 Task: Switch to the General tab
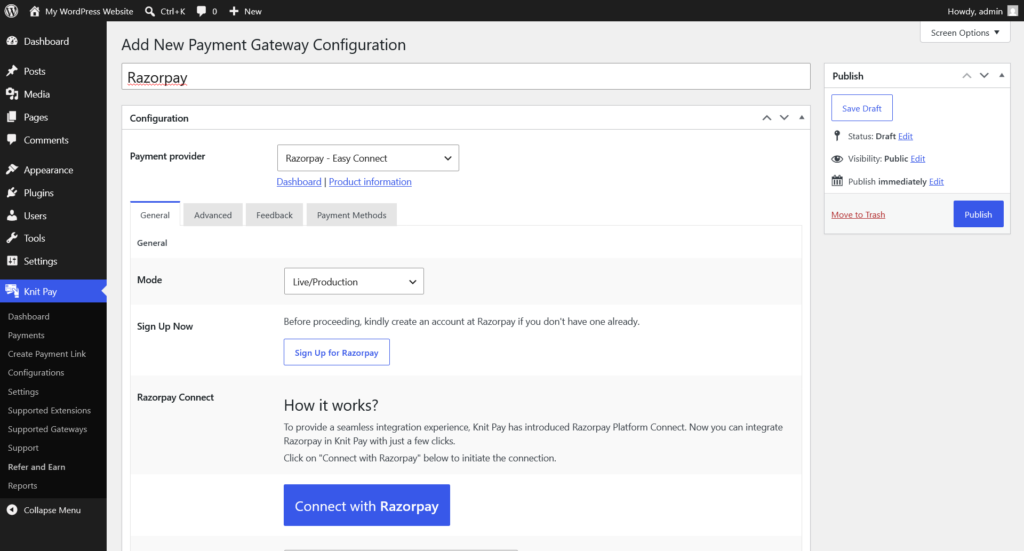point(155,215)
